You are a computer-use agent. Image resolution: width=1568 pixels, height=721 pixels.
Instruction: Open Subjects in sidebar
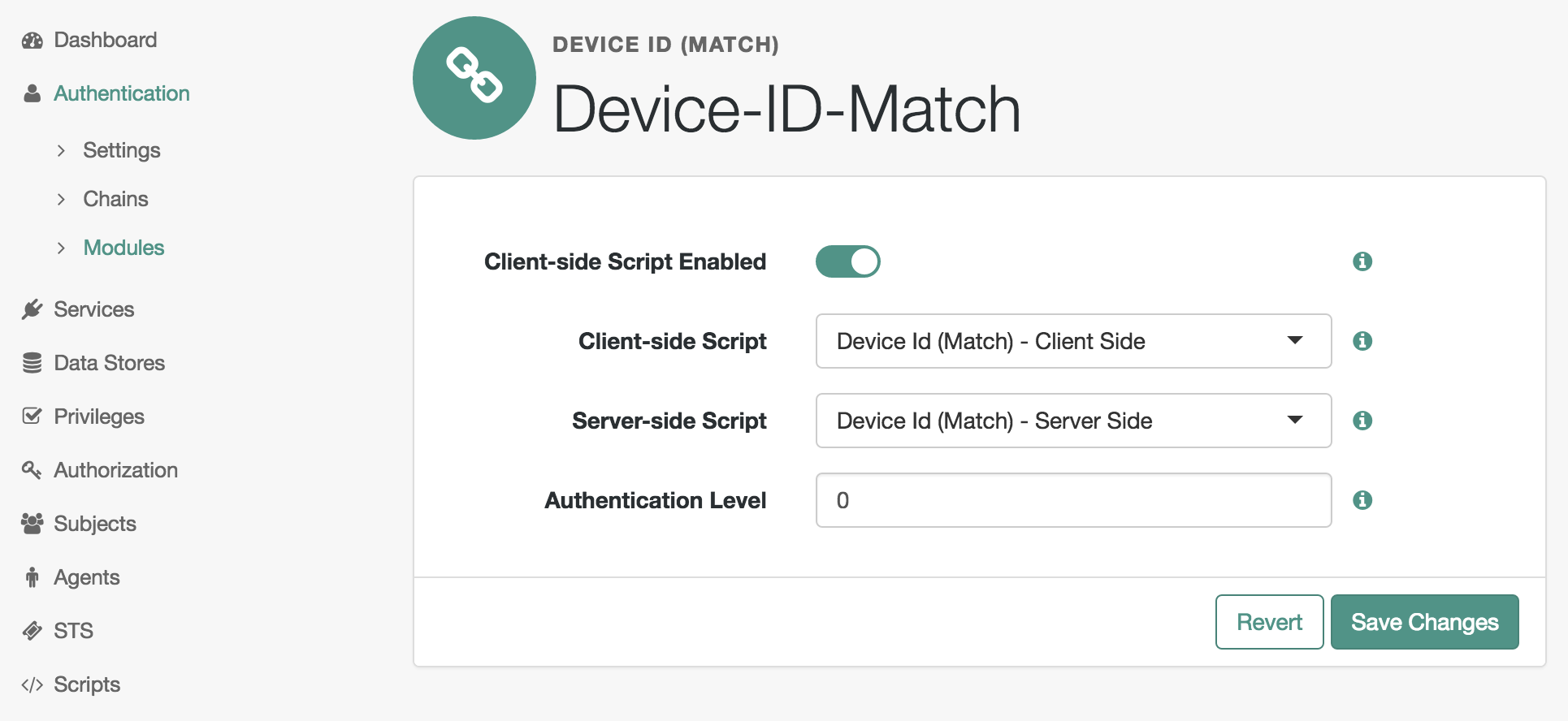point(95,524)
